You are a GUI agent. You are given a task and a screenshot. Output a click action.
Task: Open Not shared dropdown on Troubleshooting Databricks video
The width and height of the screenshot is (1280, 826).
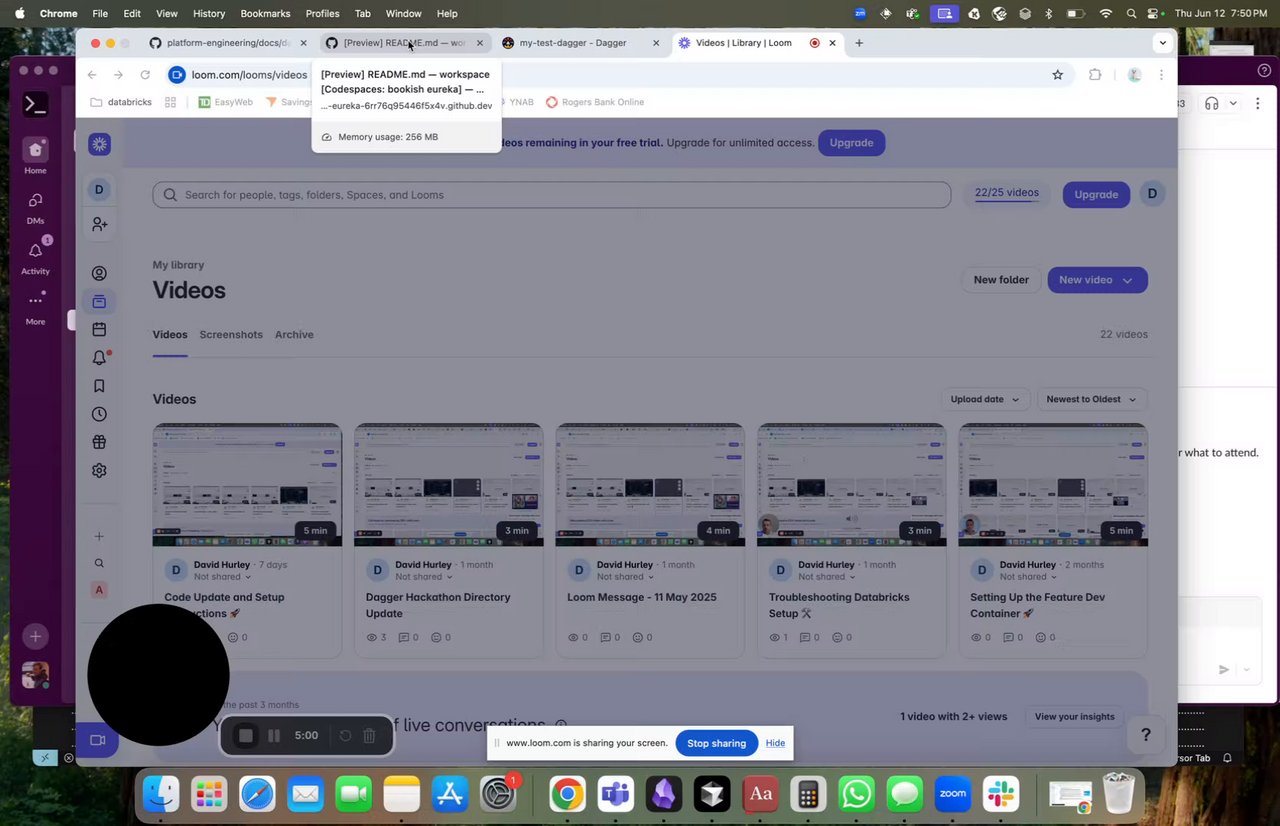(x=826, y=577)
